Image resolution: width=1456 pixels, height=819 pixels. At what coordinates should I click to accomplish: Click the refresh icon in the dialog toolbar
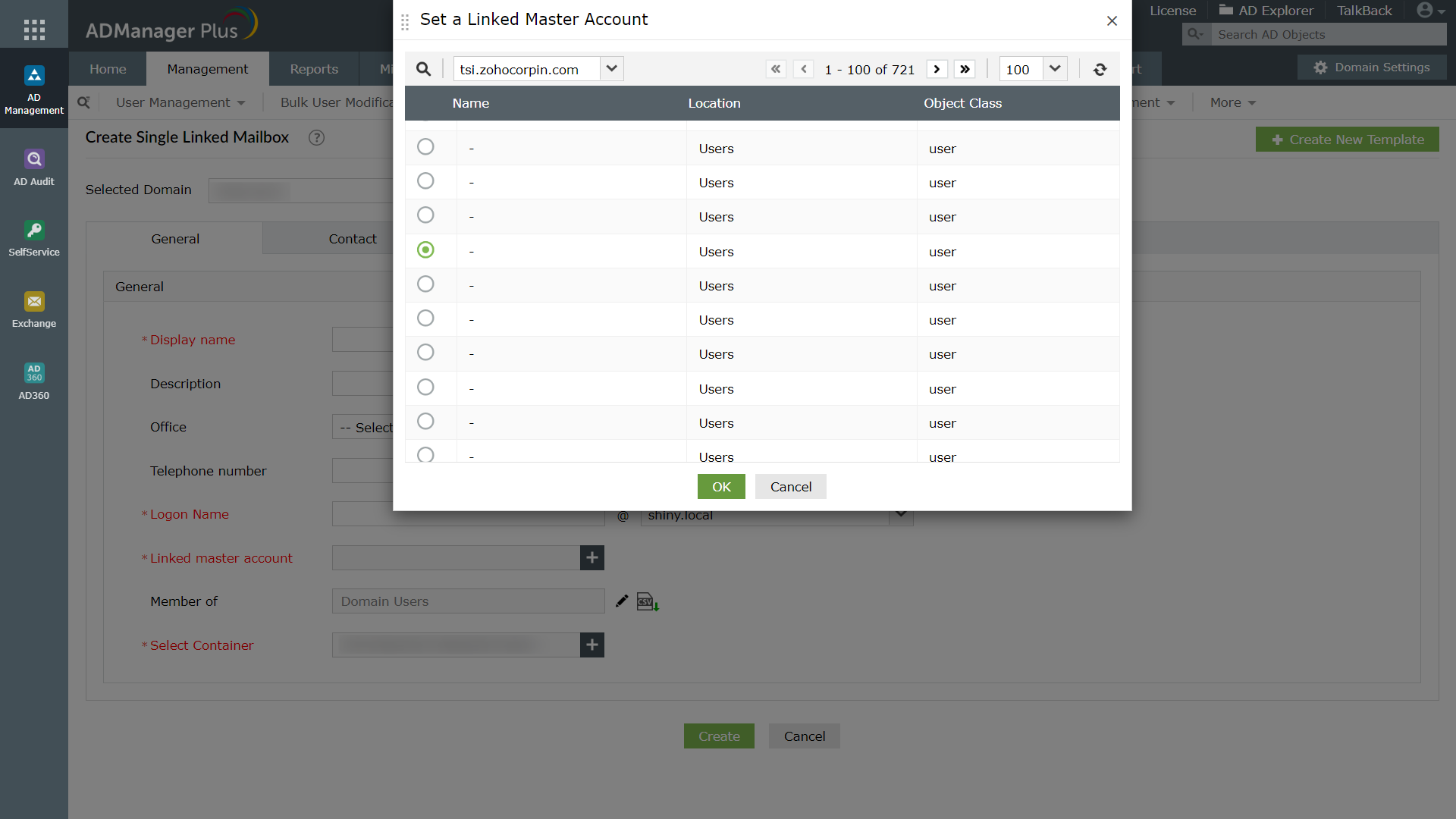click(x=1100, y=69)
